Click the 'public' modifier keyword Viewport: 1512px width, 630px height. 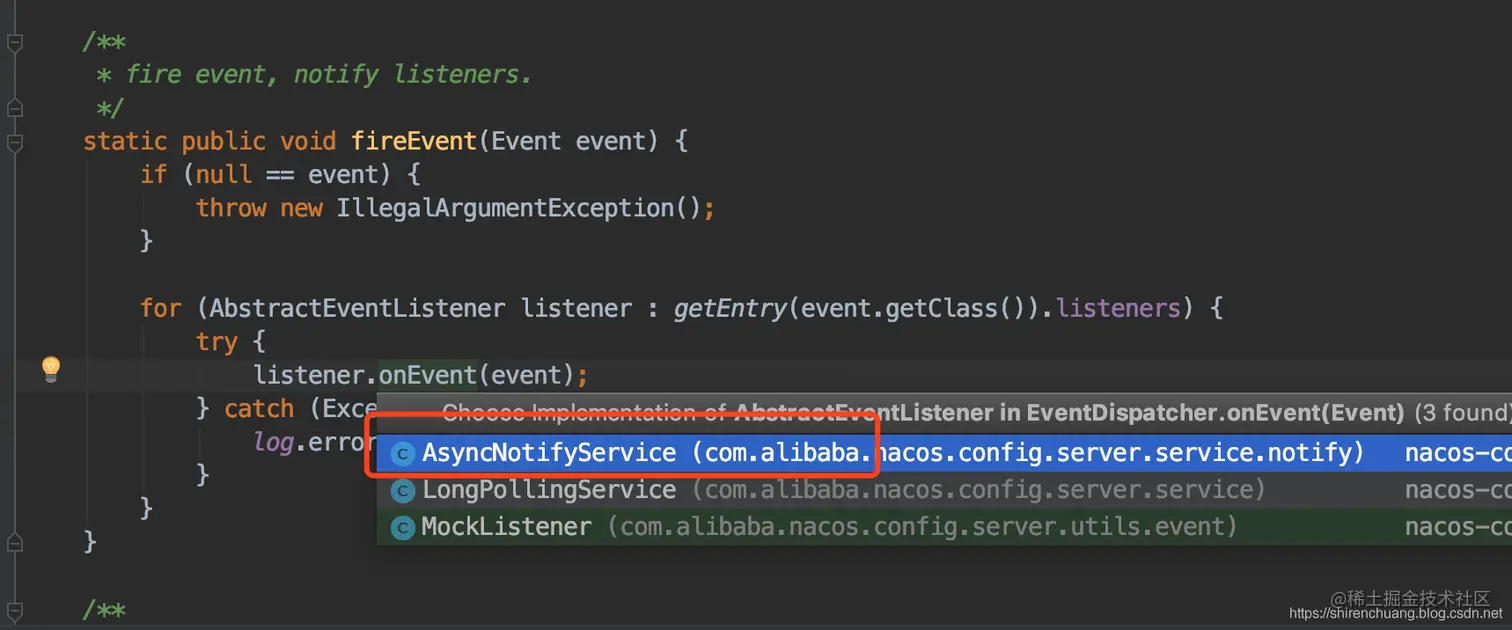[223, 141]
